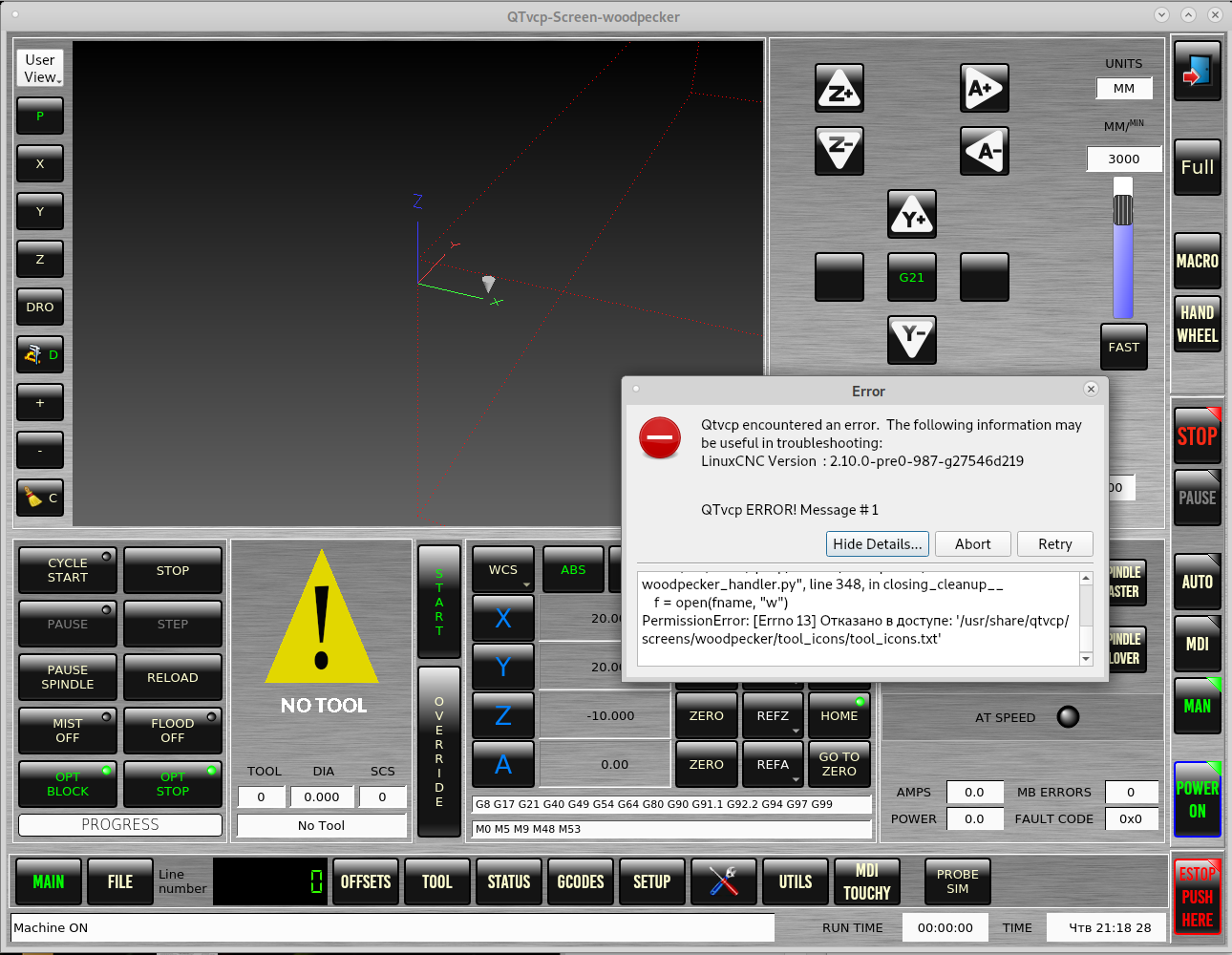The height and width of the screenshot is (955, 1232).
Task: Open the tools screwdriver-wrench icon tab
Action: (724, 881)
